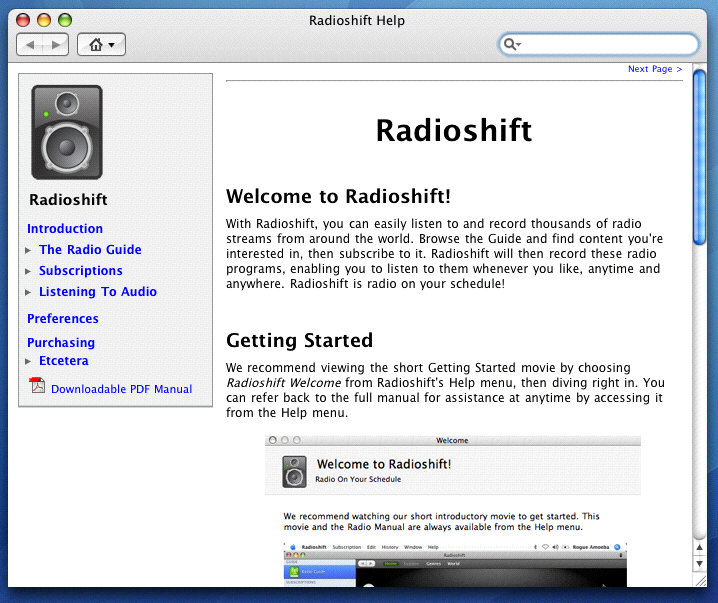Click the vertical scrollbar thumb
Screen dimensions: 718x603
tap(699, 157)
